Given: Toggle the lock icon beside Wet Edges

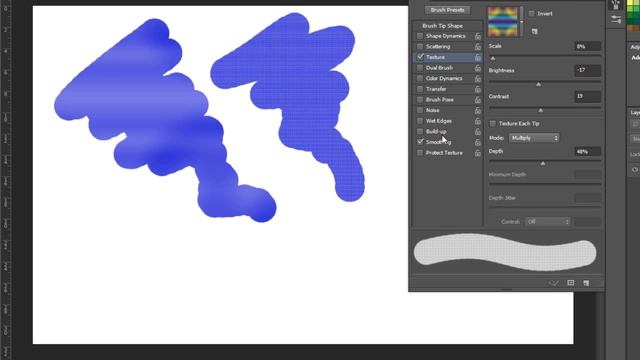Looking at the screenshot, I should click(478, 121).
